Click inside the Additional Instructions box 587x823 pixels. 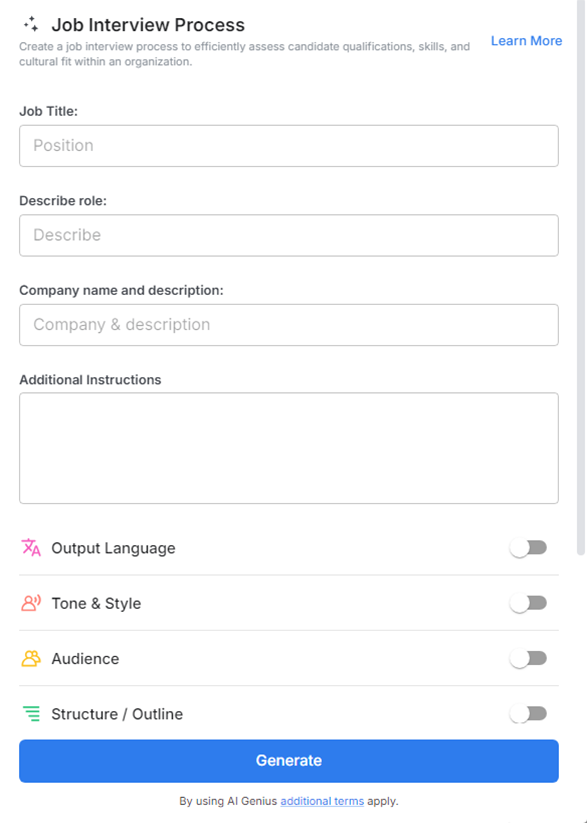pyautogui.click(x=288, y=445)
